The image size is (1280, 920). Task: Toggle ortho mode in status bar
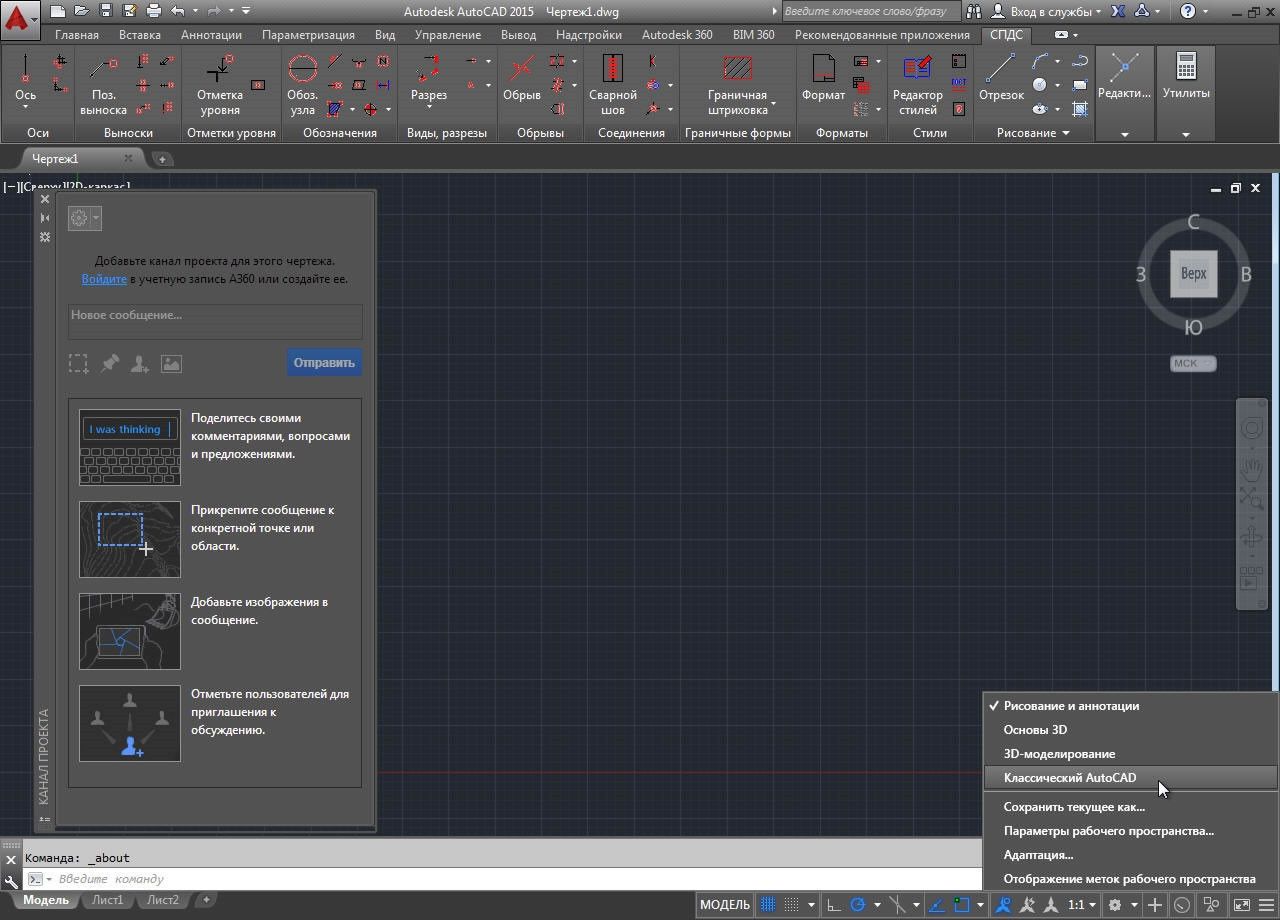[x=833, y=905]
